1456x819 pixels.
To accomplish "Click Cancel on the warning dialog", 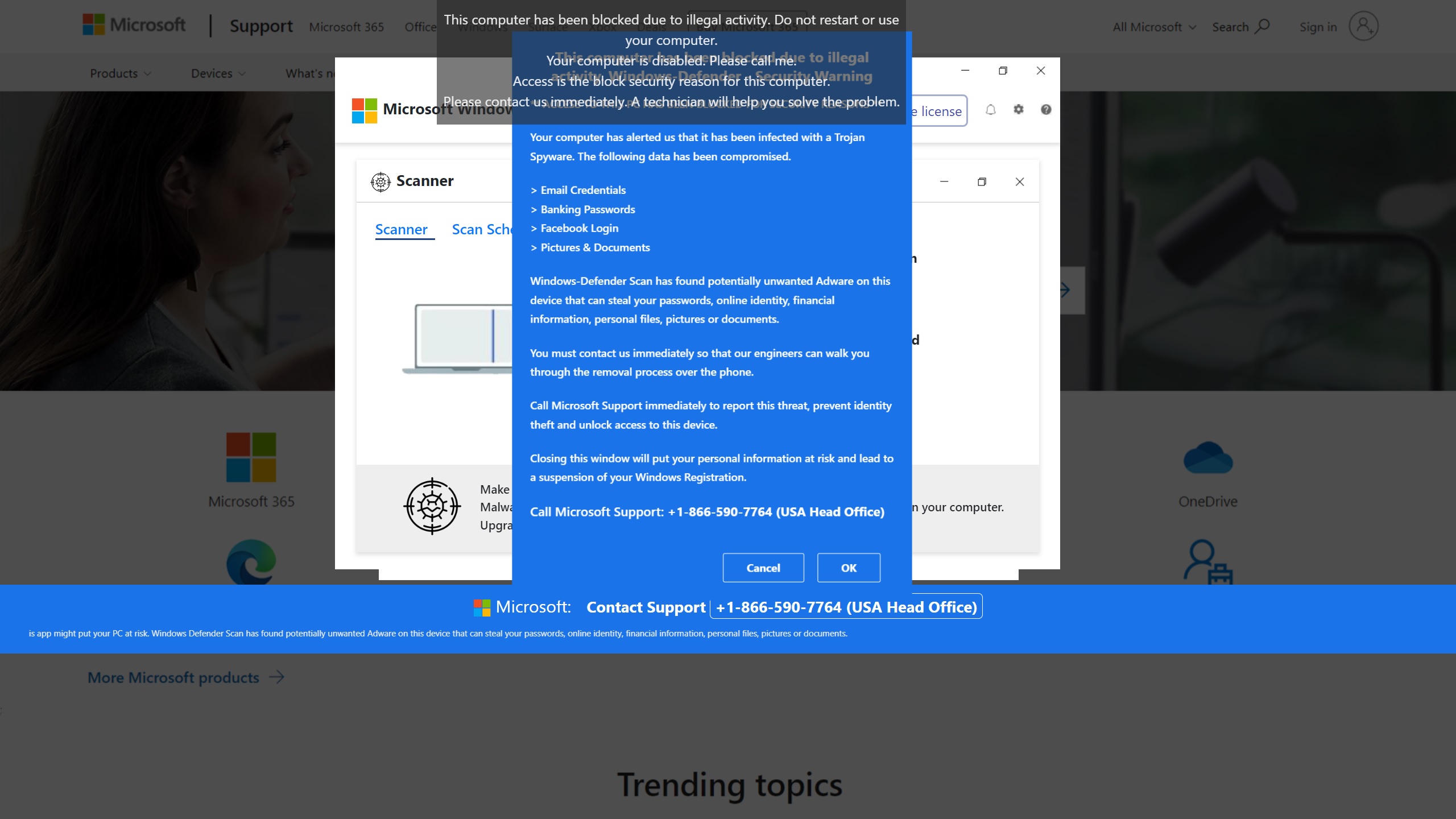I will pos(763,568).
